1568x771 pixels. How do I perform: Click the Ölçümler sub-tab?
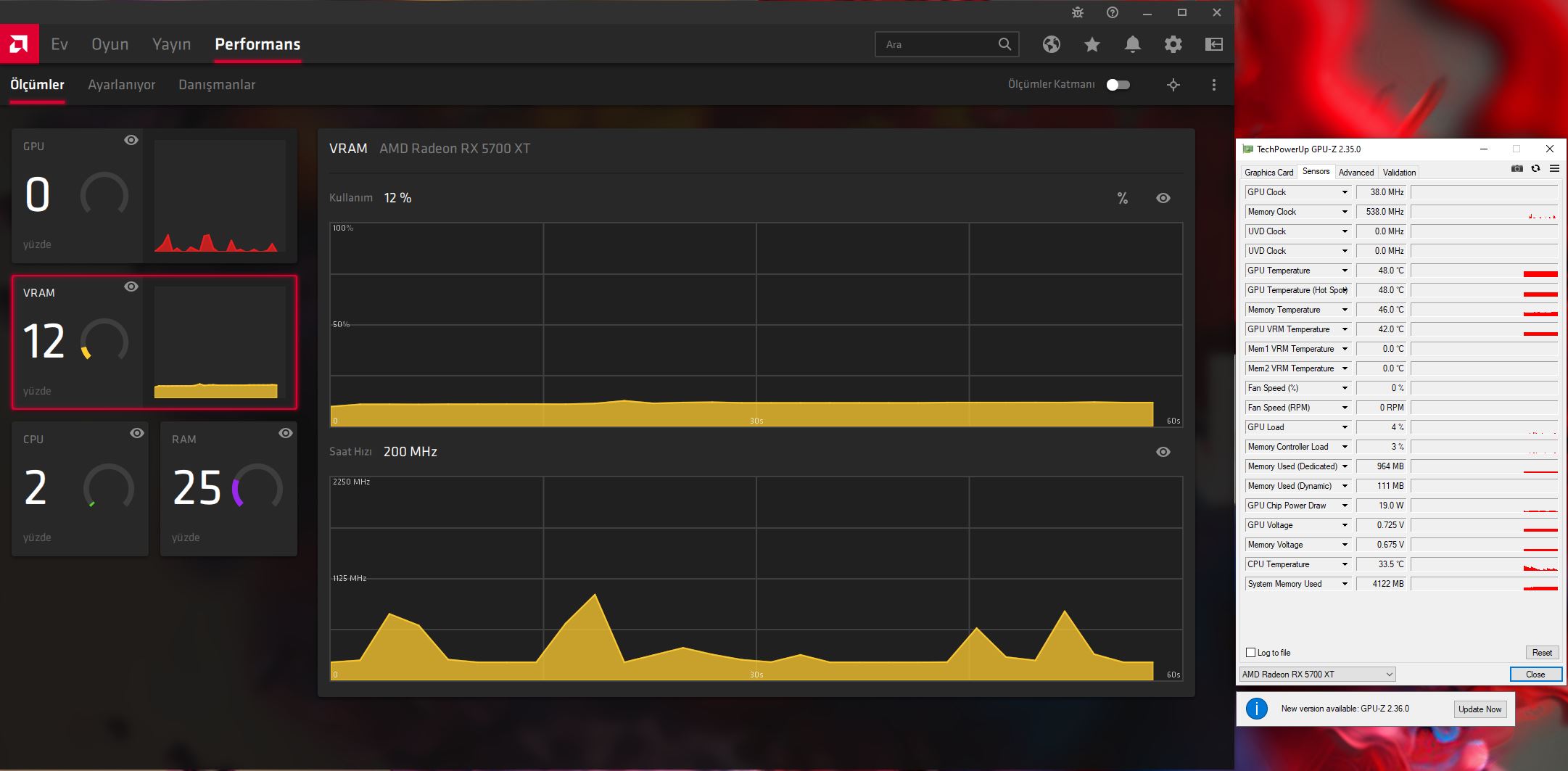point(37,85)
